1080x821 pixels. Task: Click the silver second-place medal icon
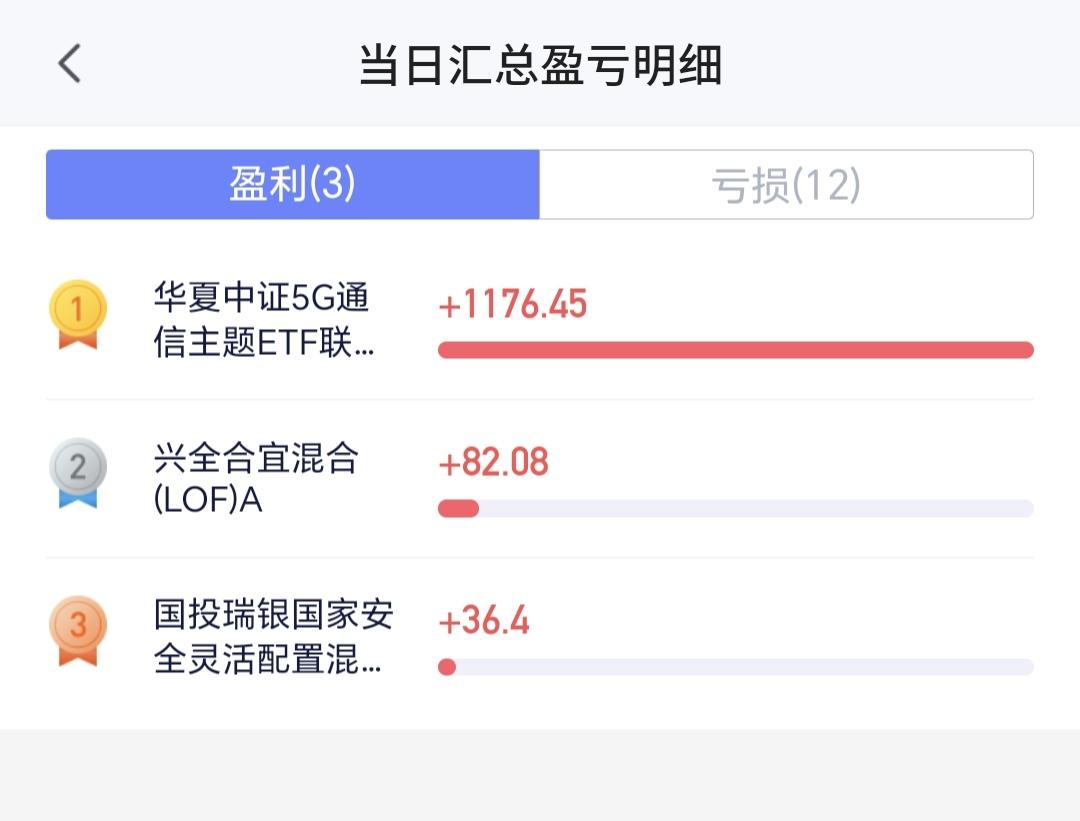78,472
